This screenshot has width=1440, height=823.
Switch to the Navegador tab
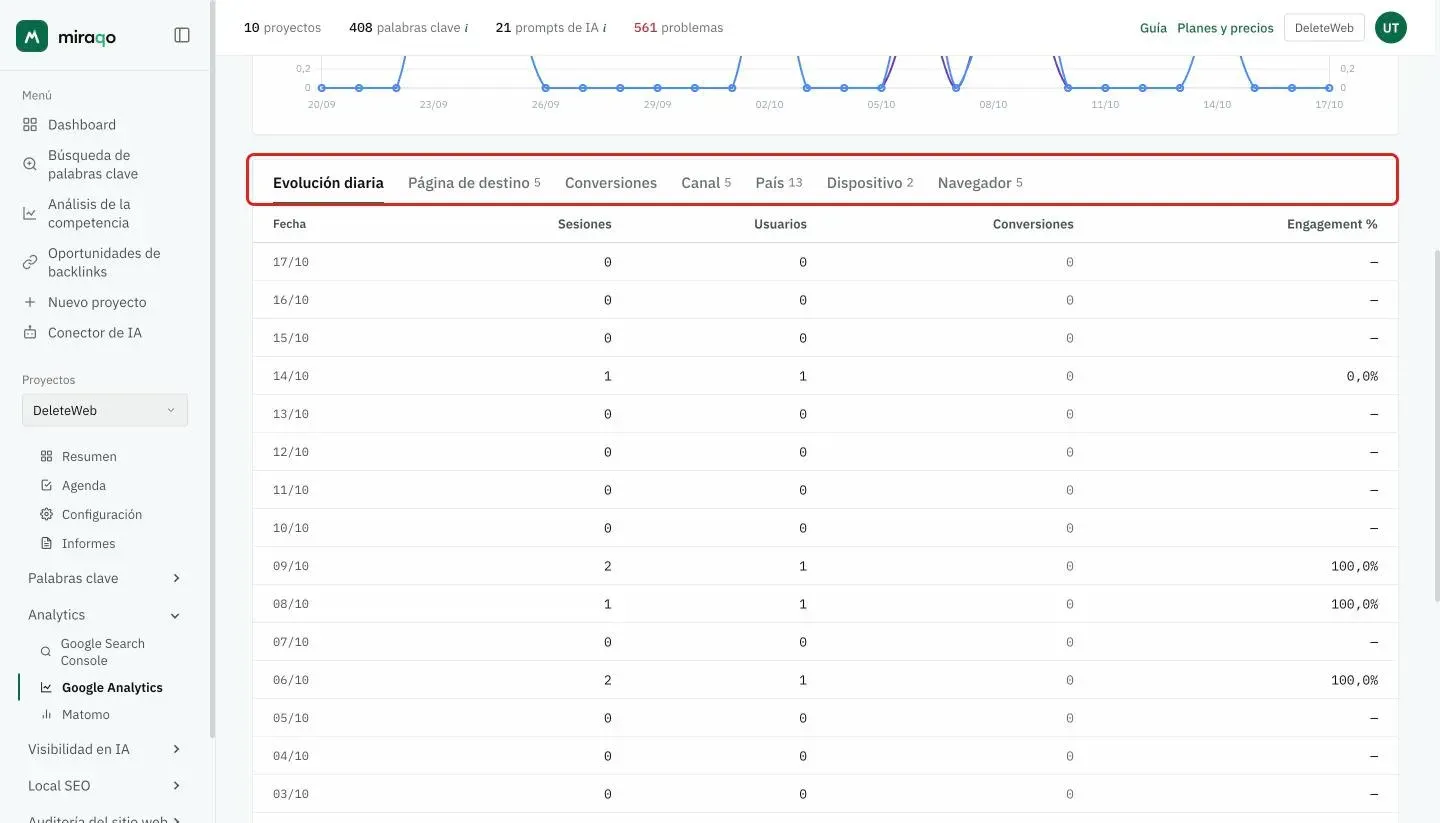[x=980, y=183]
